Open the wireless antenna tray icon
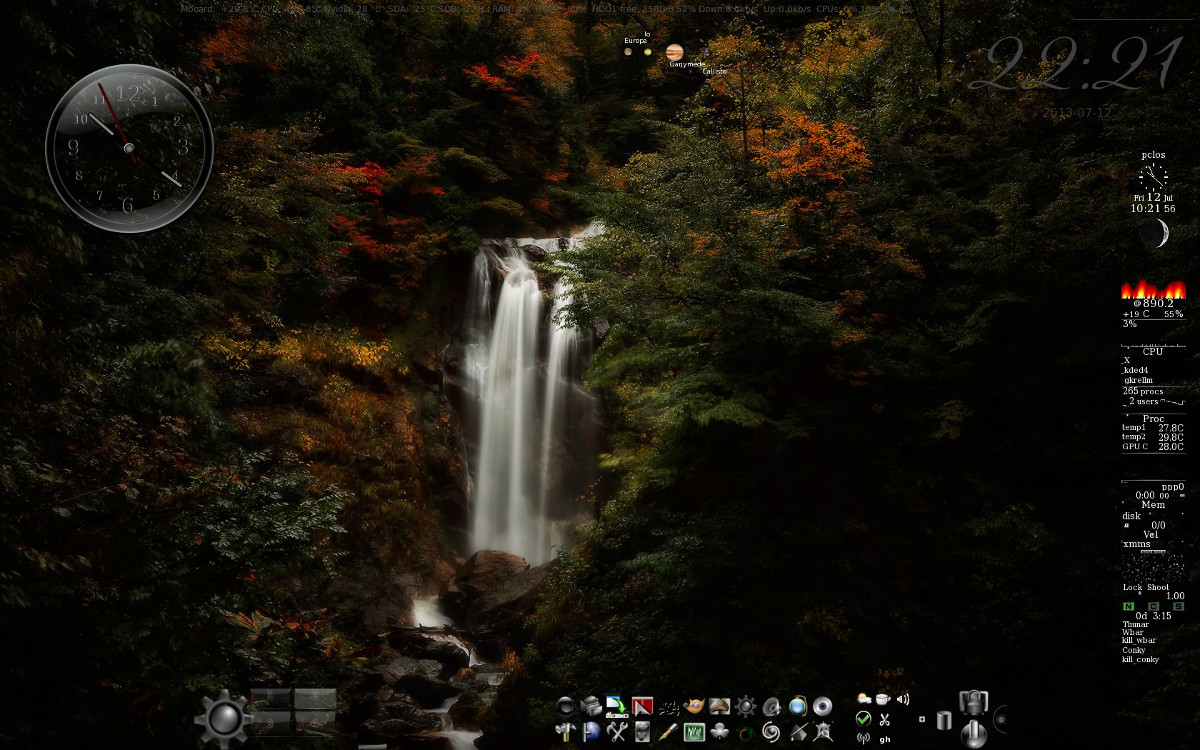 863,739
